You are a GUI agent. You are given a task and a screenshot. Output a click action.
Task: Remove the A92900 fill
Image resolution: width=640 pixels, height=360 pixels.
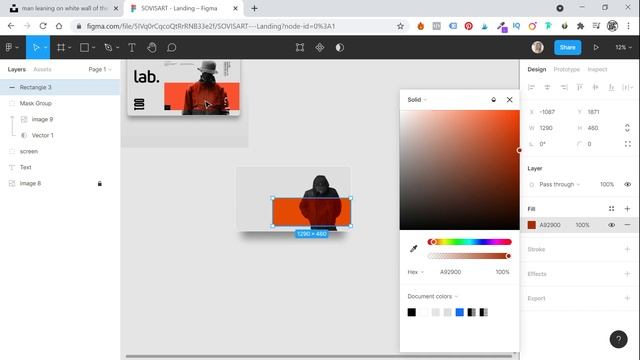coord(627,225)
